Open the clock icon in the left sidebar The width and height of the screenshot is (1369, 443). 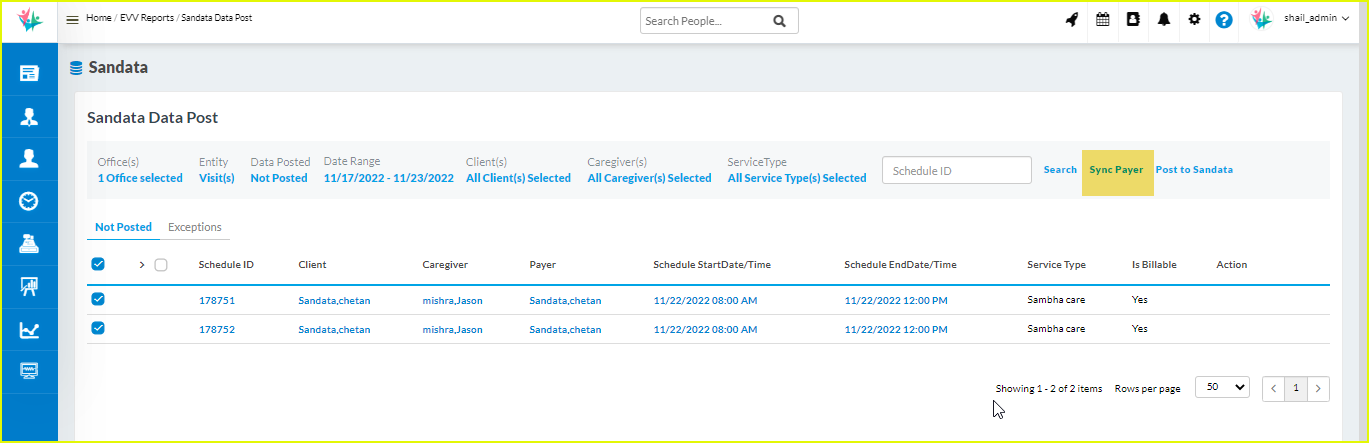29,201
